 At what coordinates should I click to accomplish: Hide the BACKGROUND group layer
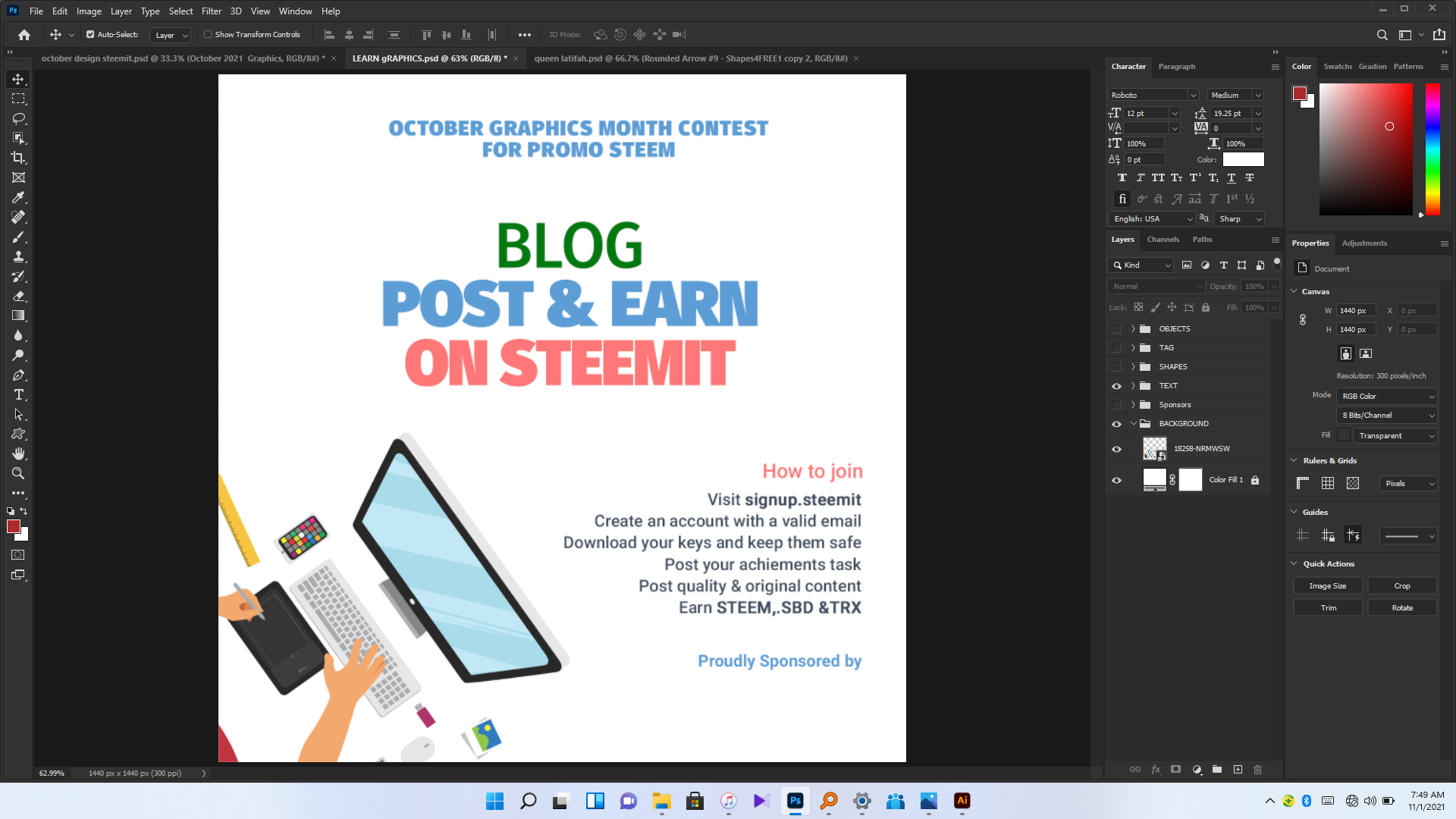pyautogui.click(x=1116, y=424)
